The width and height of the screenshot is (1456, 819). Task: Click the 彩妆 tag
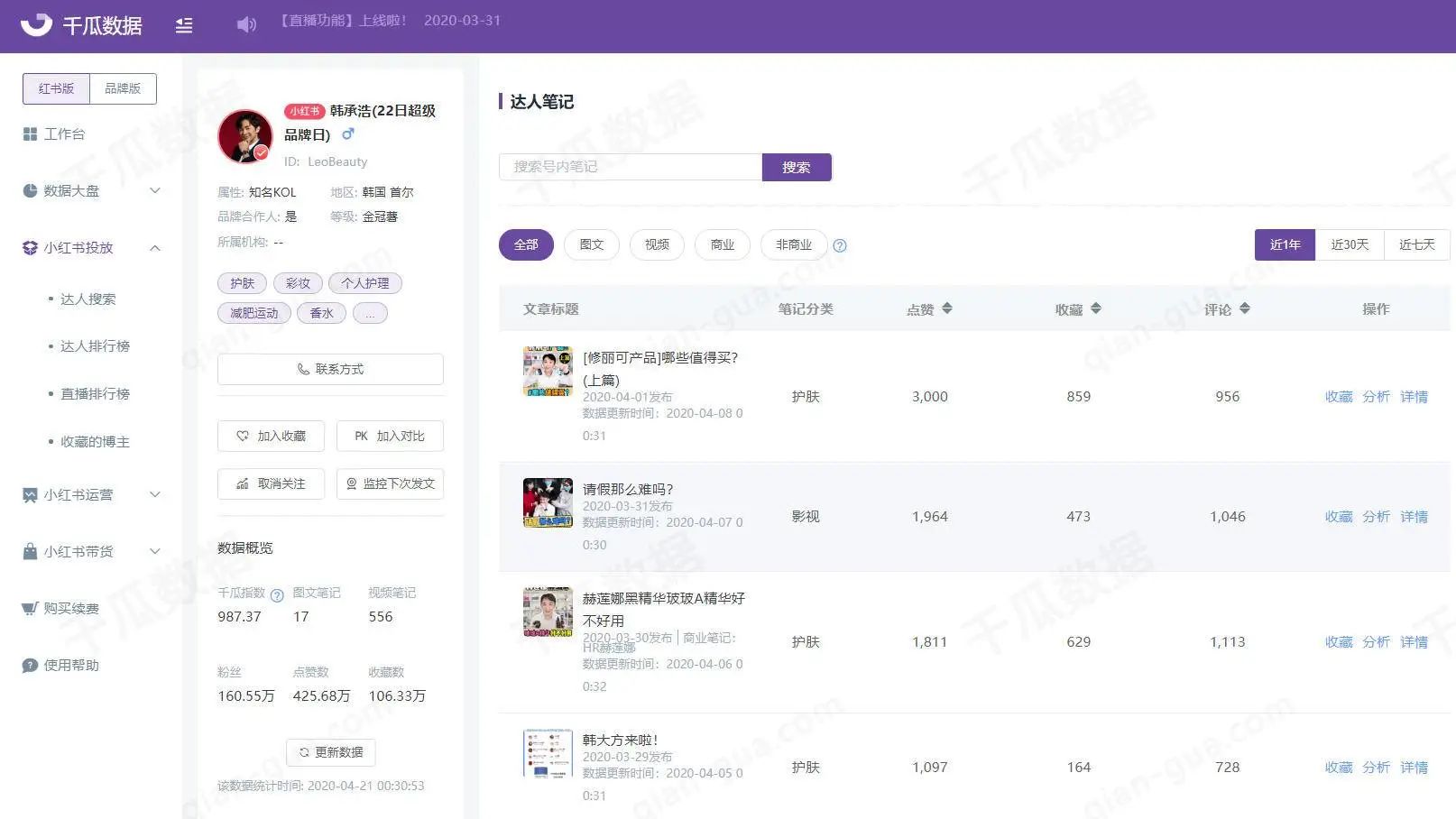point(298,283)
